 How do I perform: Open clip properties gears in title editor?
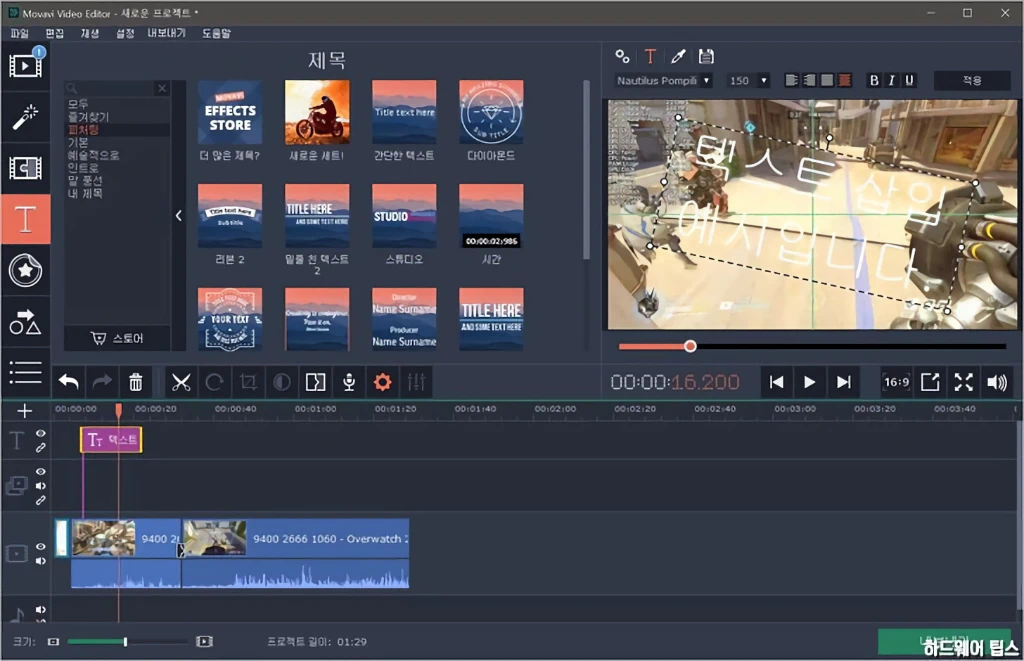[x=622, y=57]
